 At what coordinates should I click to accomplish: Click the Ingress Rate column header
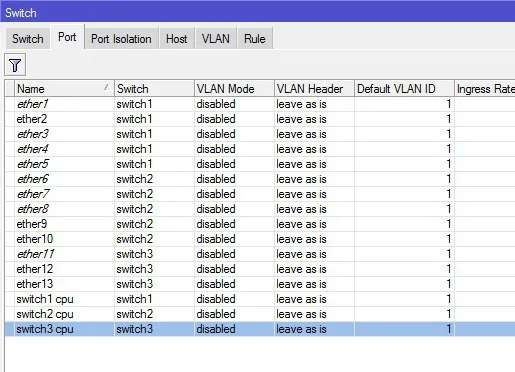coord(485,89)
